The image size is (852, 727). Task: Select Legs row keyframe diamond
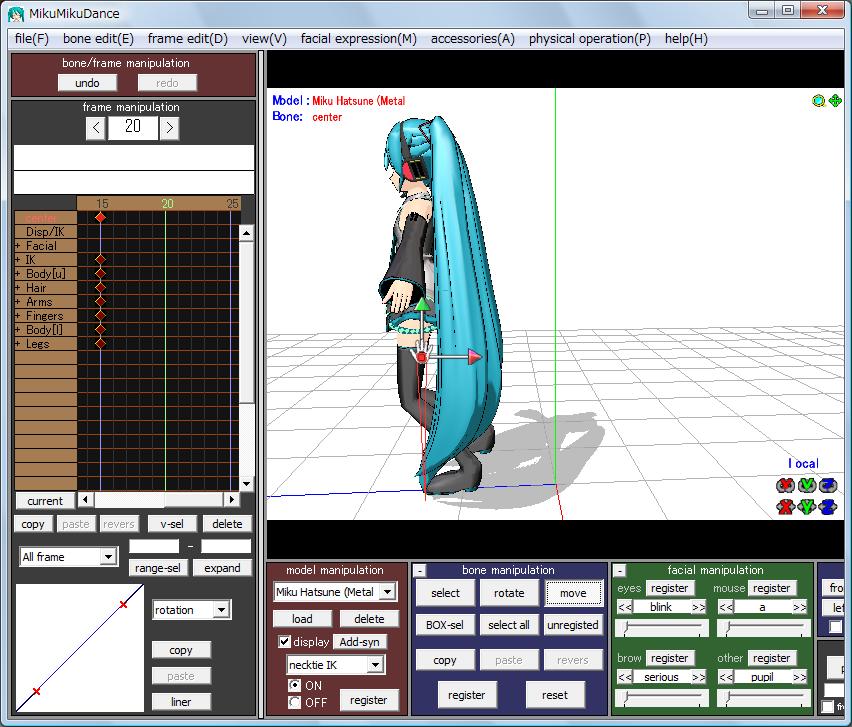(x=100, y=343)
